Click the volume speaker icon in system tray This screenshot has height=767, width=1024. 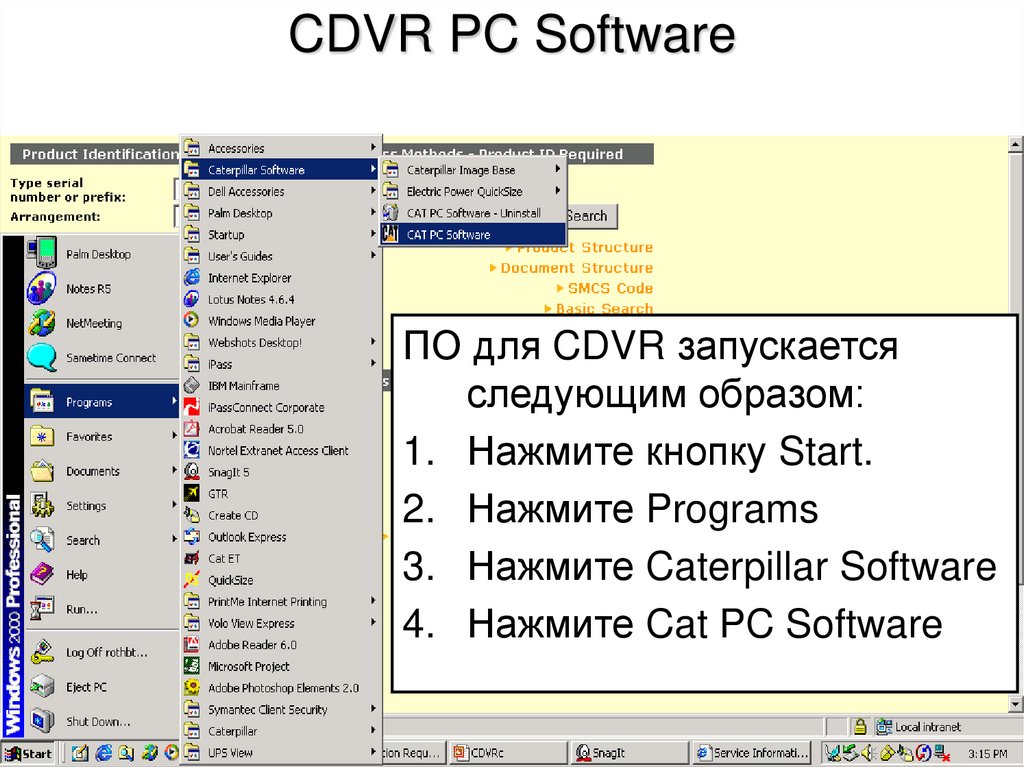coord(868,753)
